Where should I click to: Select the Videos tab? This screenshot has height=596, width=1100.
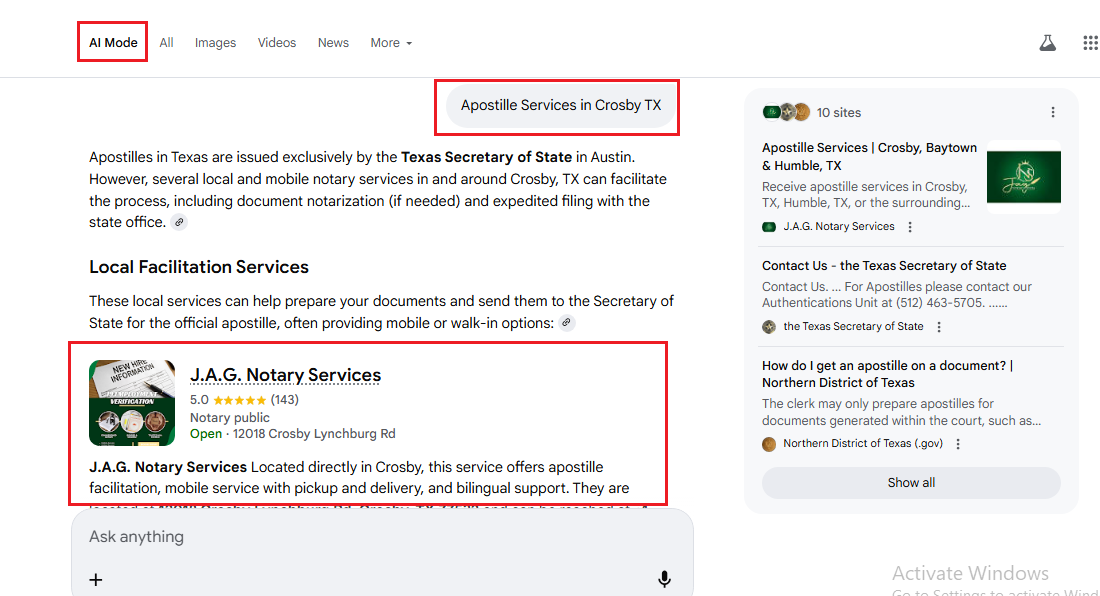[x=277, y=43]
